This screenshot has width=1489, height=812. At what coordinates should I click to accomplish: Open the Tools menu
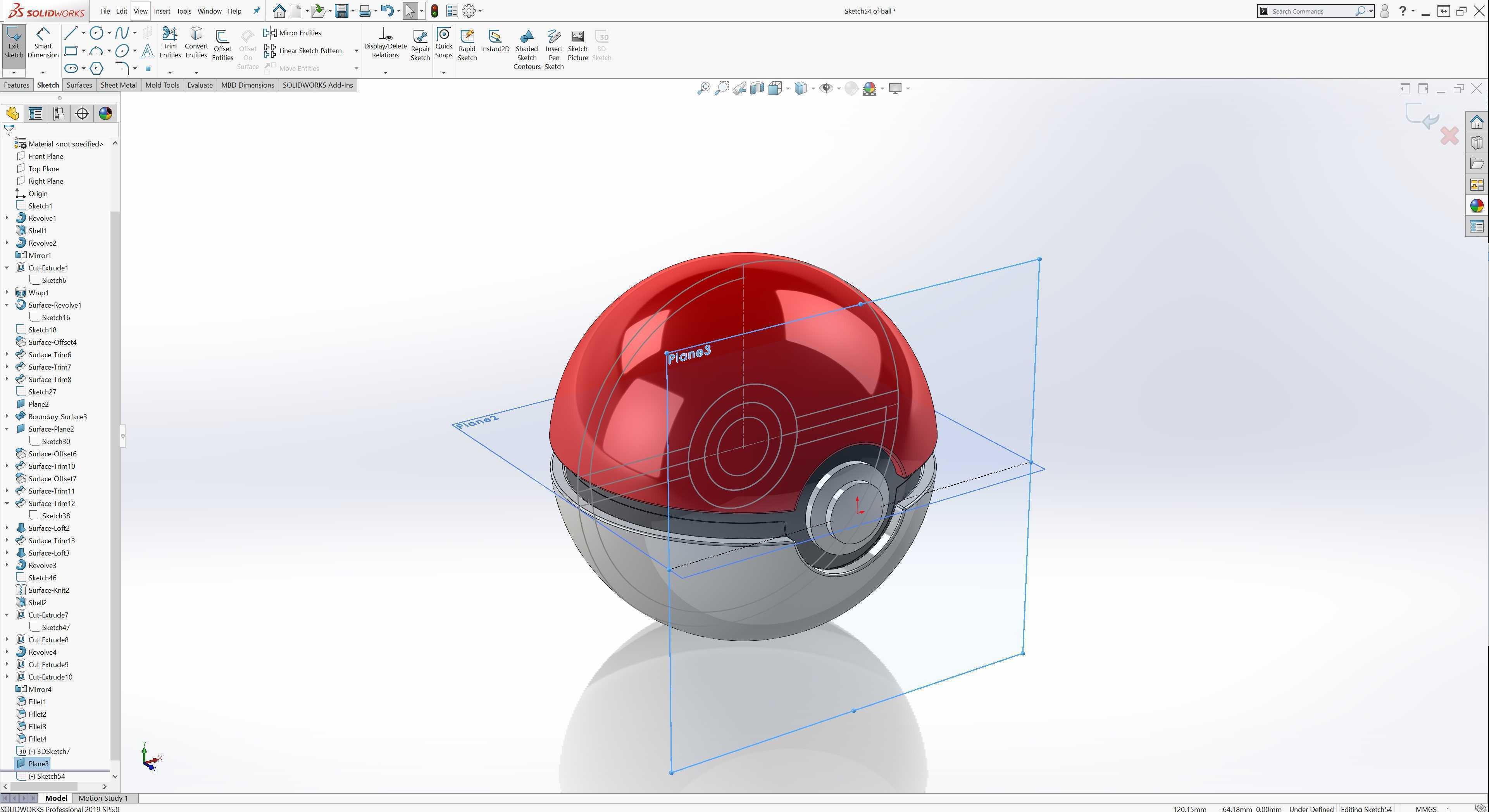184,11
